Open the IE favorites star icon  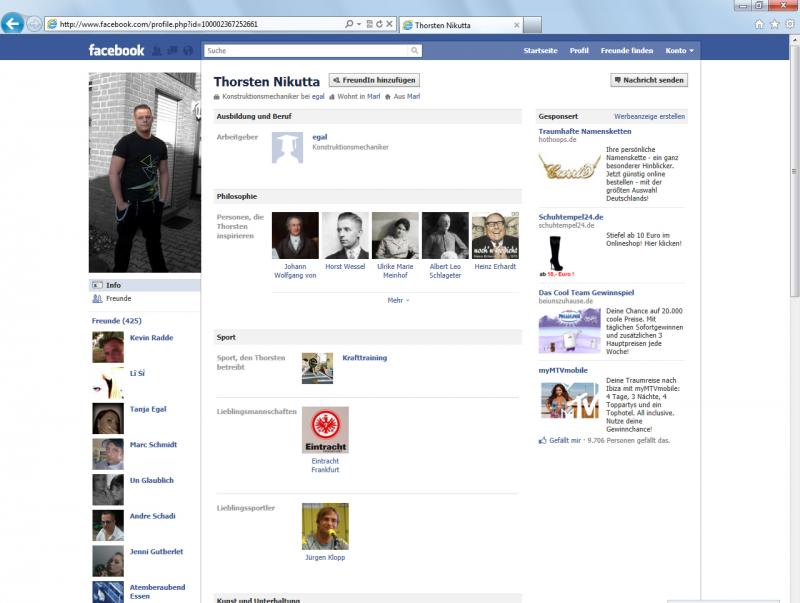[x=774, y=23]
